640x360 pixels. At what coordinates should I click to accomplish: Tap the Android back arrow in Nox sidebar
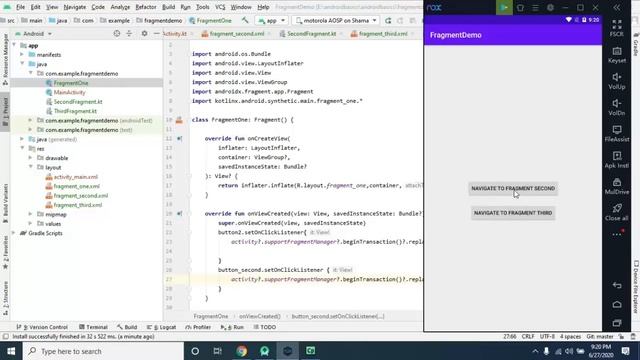617,285
